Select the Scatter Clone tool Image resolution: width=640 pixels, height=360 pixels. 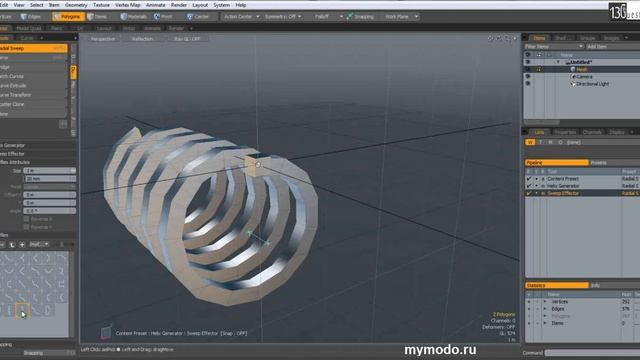coord(33,104)
